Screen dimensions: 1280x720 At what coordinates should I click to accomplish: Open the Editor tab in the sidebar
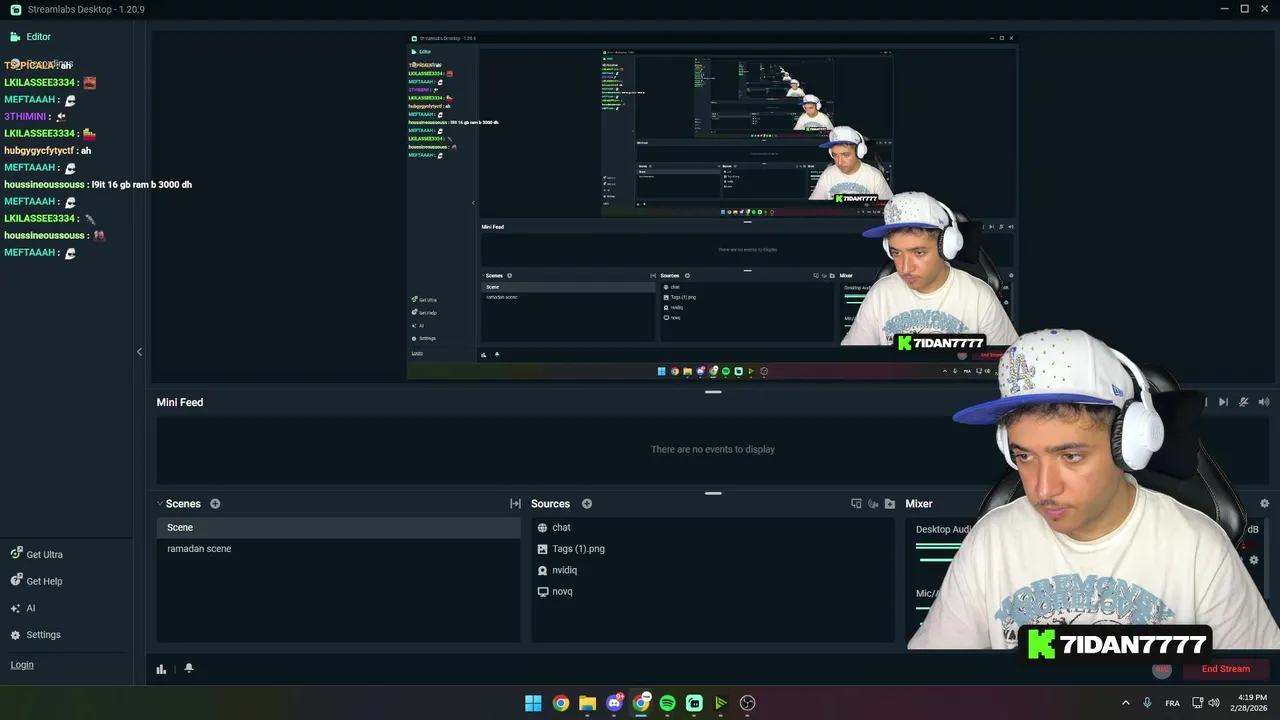click(x=30, y=36)
